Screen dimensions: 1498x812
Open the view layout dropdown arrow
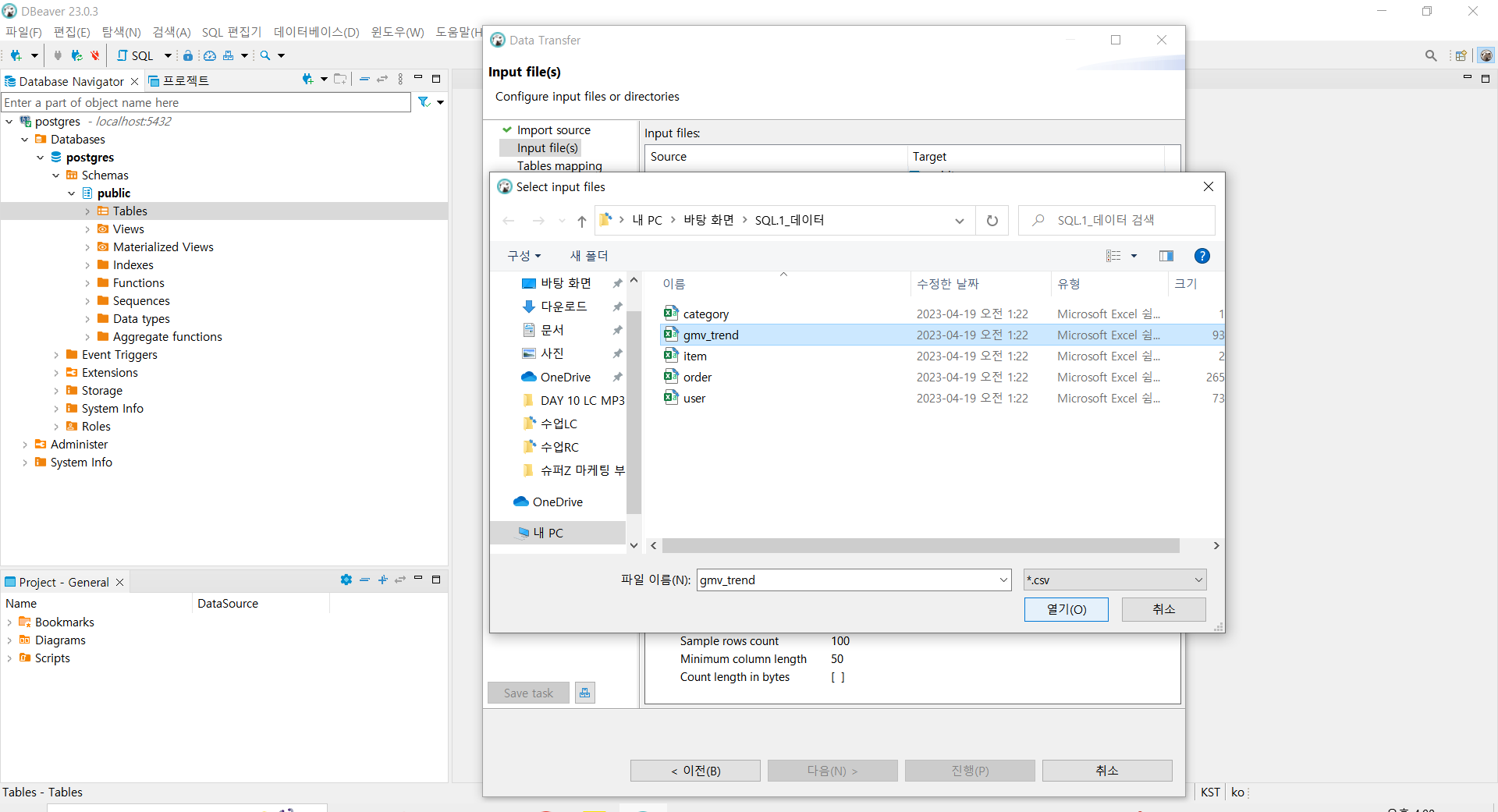click(1134, 256)
